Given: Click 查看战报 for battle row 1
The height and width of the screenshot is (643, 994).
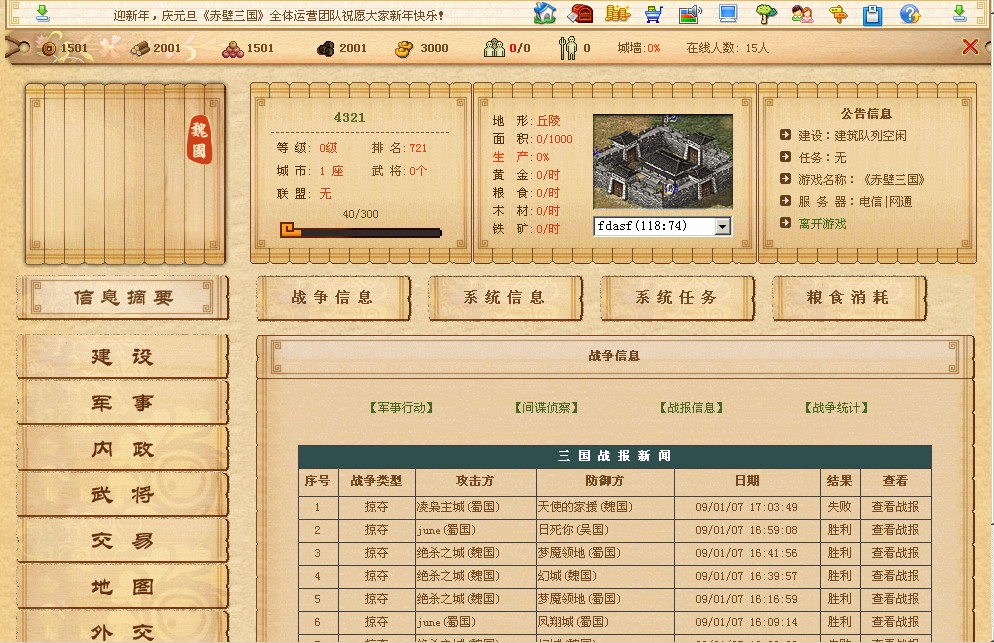Looking at the screenshot, I should point(894,507).
